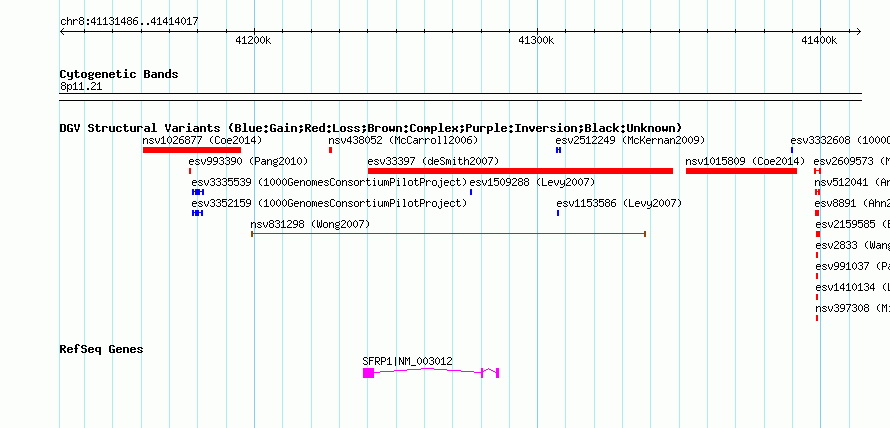This screenshot has height=428, width=890.
Task: Click the blue gain marks under esv3352159
Action: (198, 213)
